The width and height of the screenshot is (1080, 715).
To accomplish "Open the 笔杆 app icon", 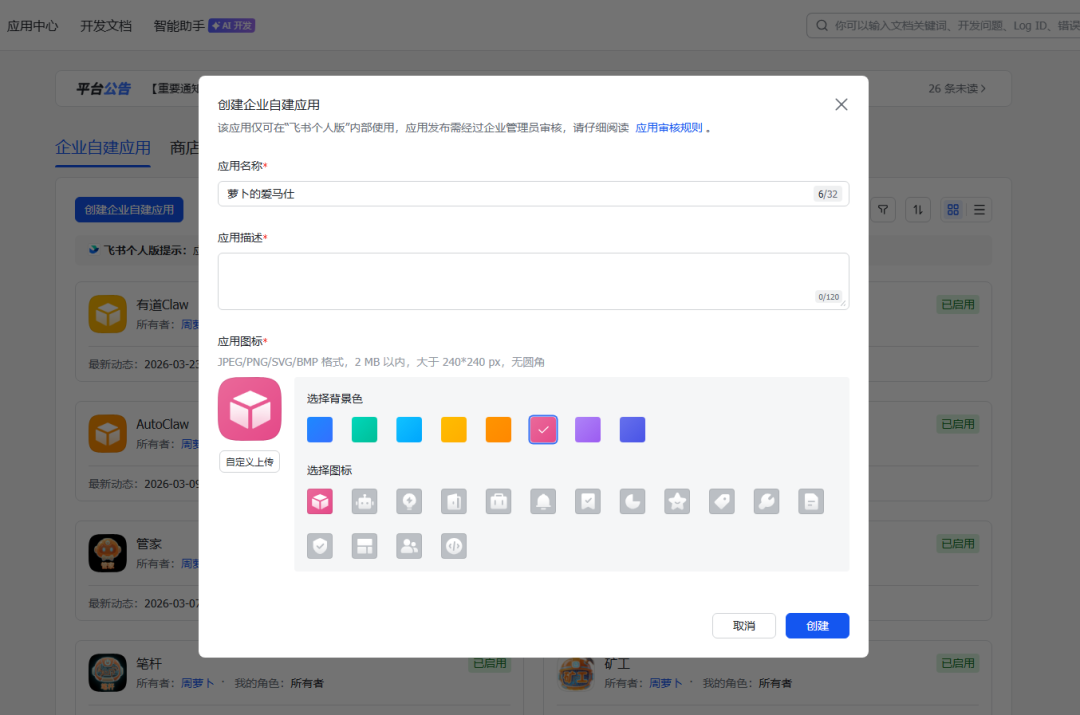I will pyautogui.click(x=107, y=672).
